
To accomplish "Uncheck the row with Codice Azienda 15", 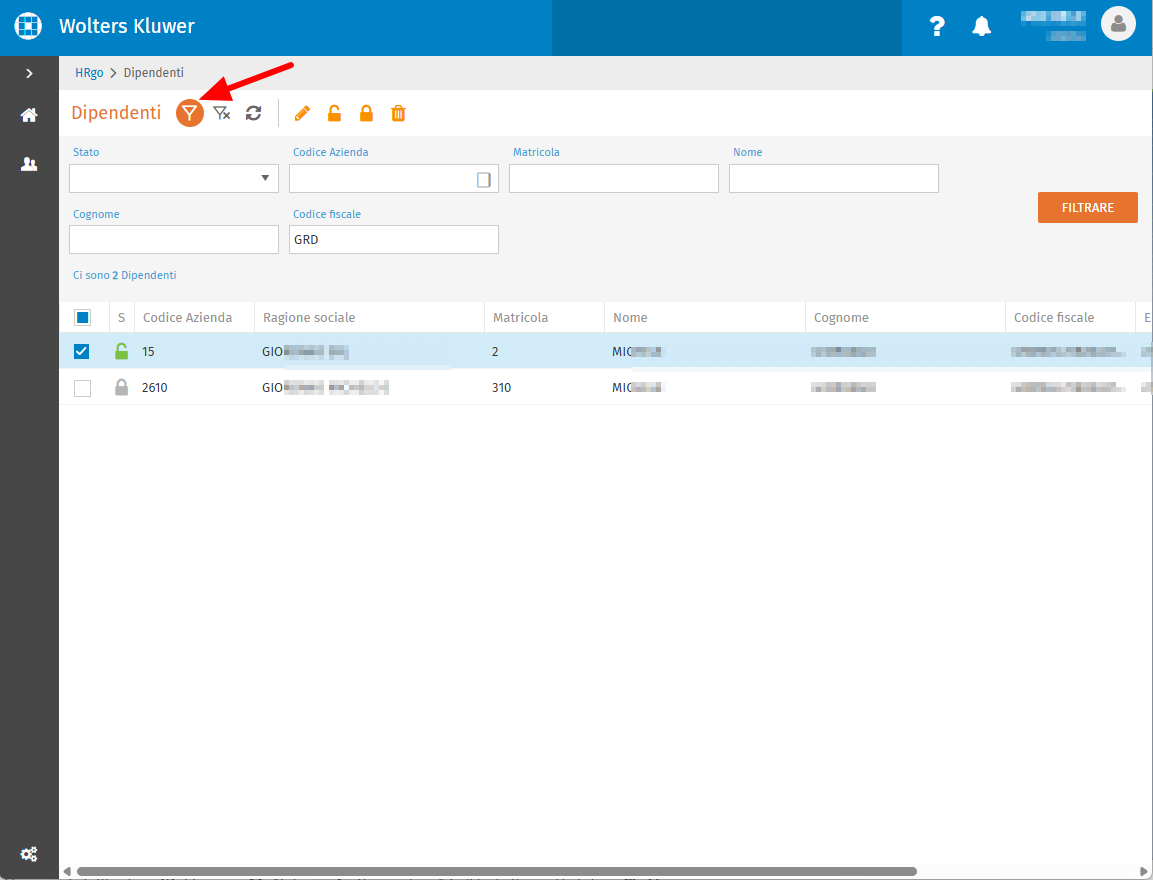I will (x=82, y=351).
